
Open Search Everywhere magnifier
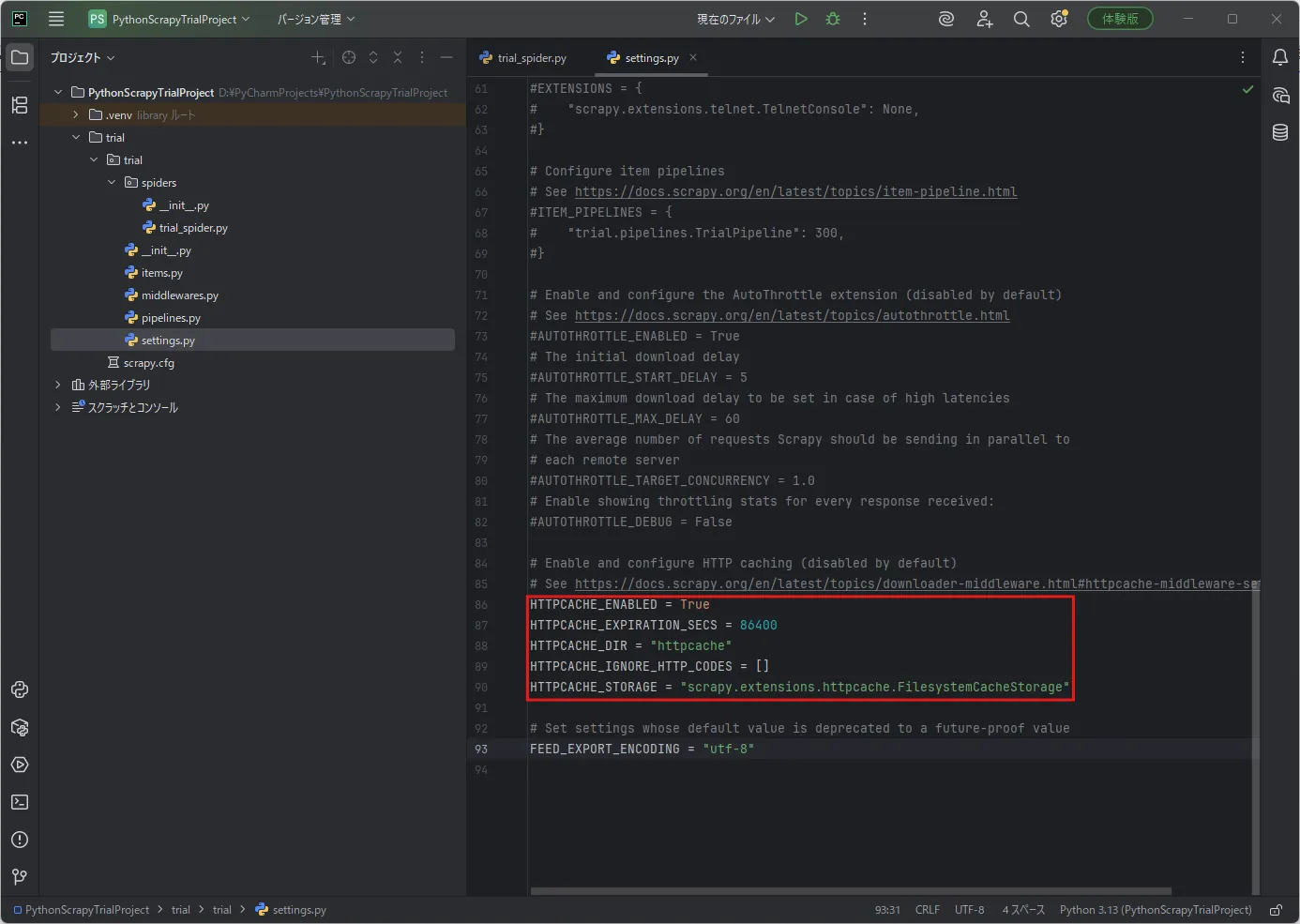coord(1021,19)
